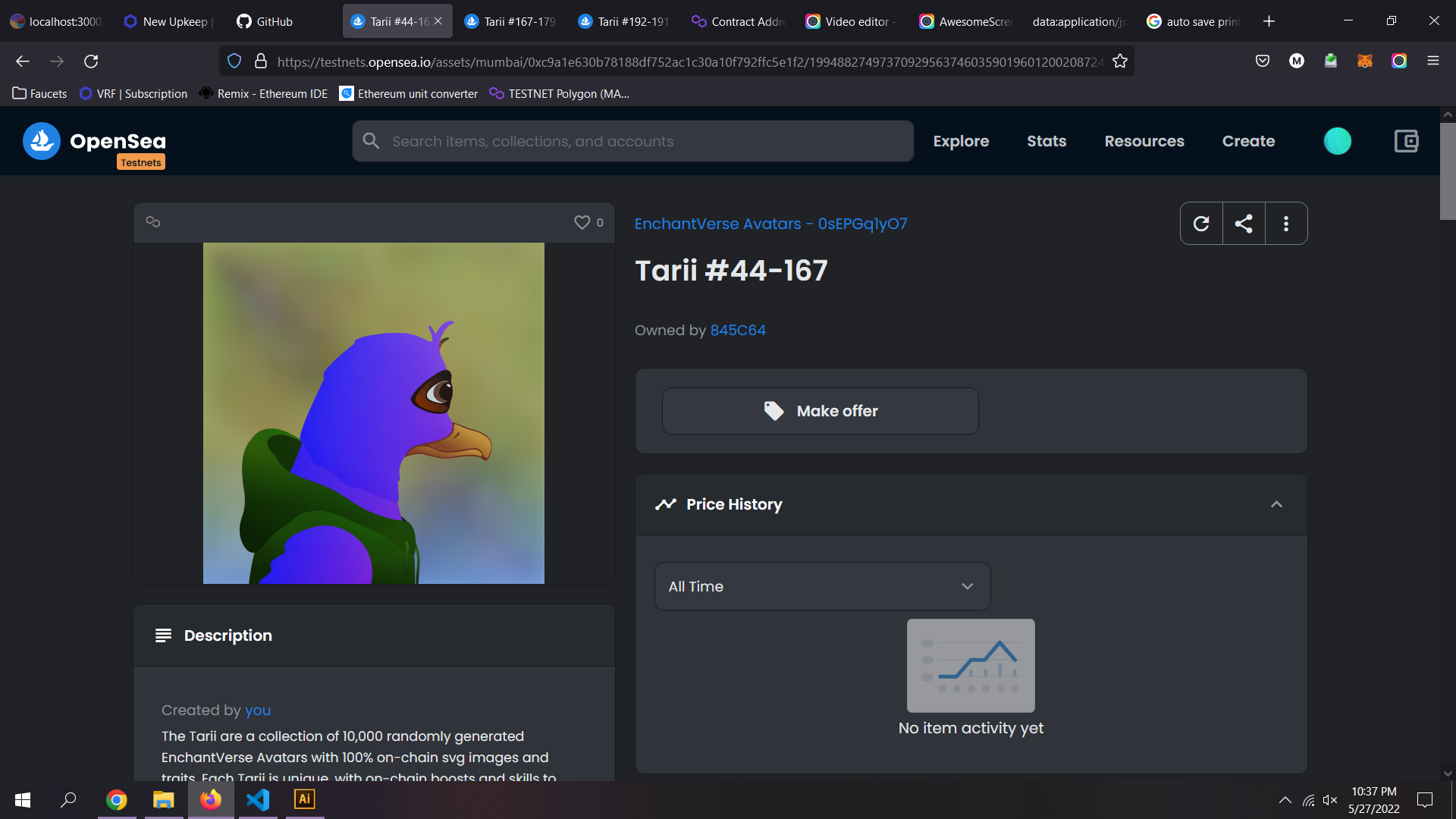
Task: Open the All Time range dropdown
Action: [x=822, y=586]
